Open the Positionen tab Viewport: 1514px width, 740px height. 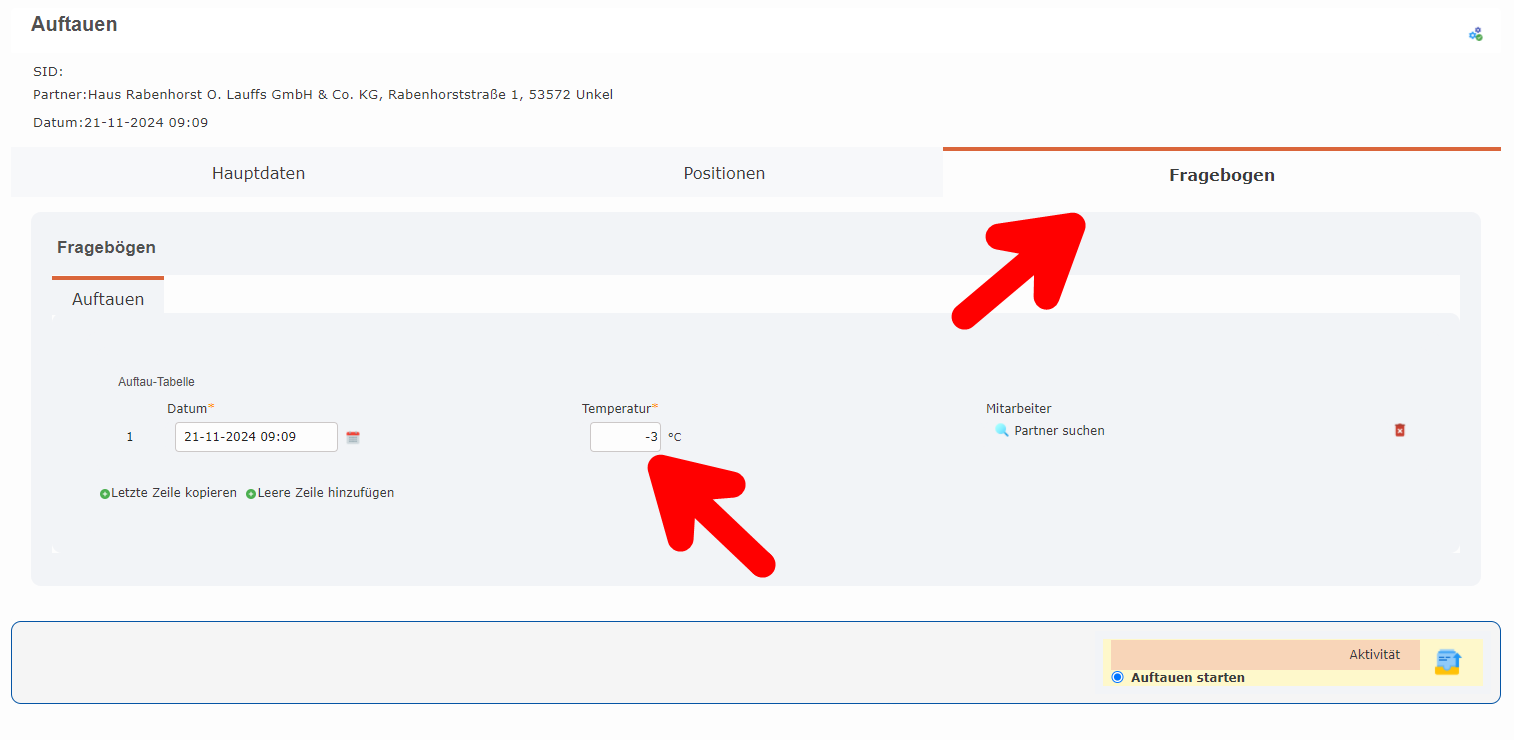tap(724, 173)
